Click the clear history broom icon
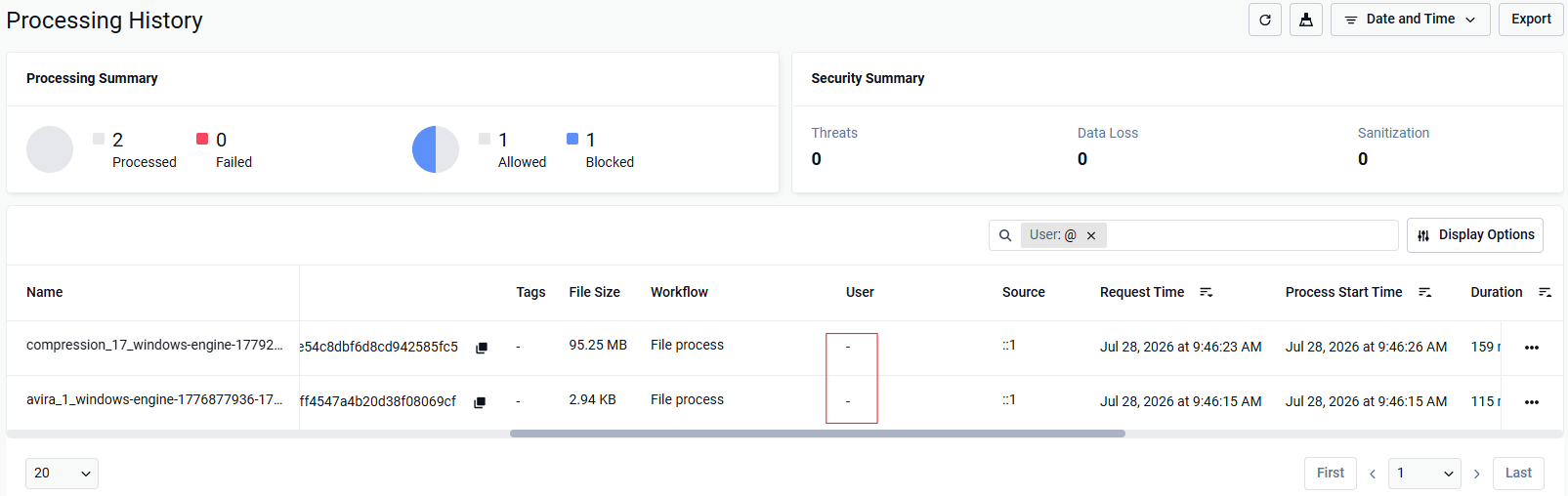Screen dimensions: 1568x496 click(x=1306, y=20)
